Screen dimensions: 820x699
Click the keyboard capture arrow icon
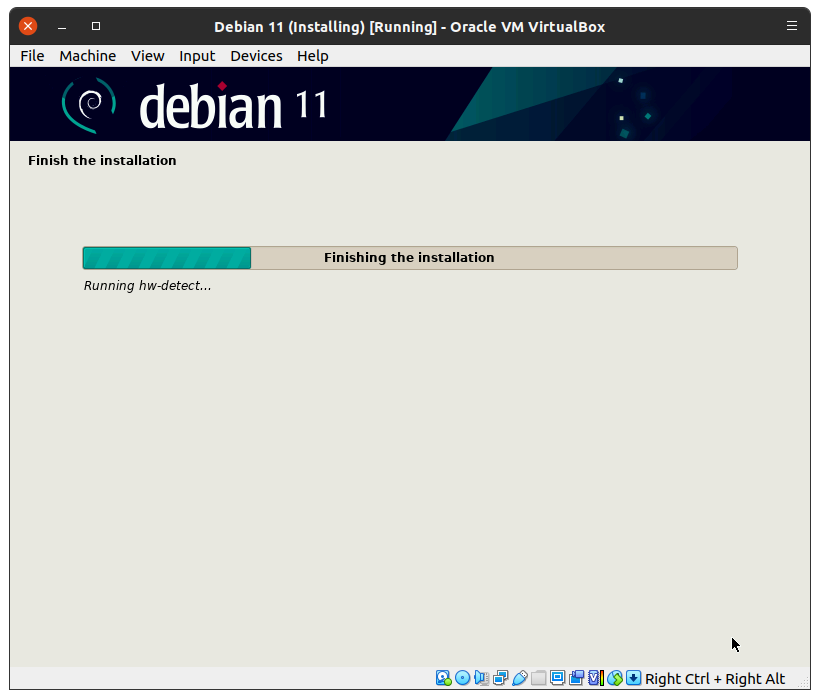(634, 678)
